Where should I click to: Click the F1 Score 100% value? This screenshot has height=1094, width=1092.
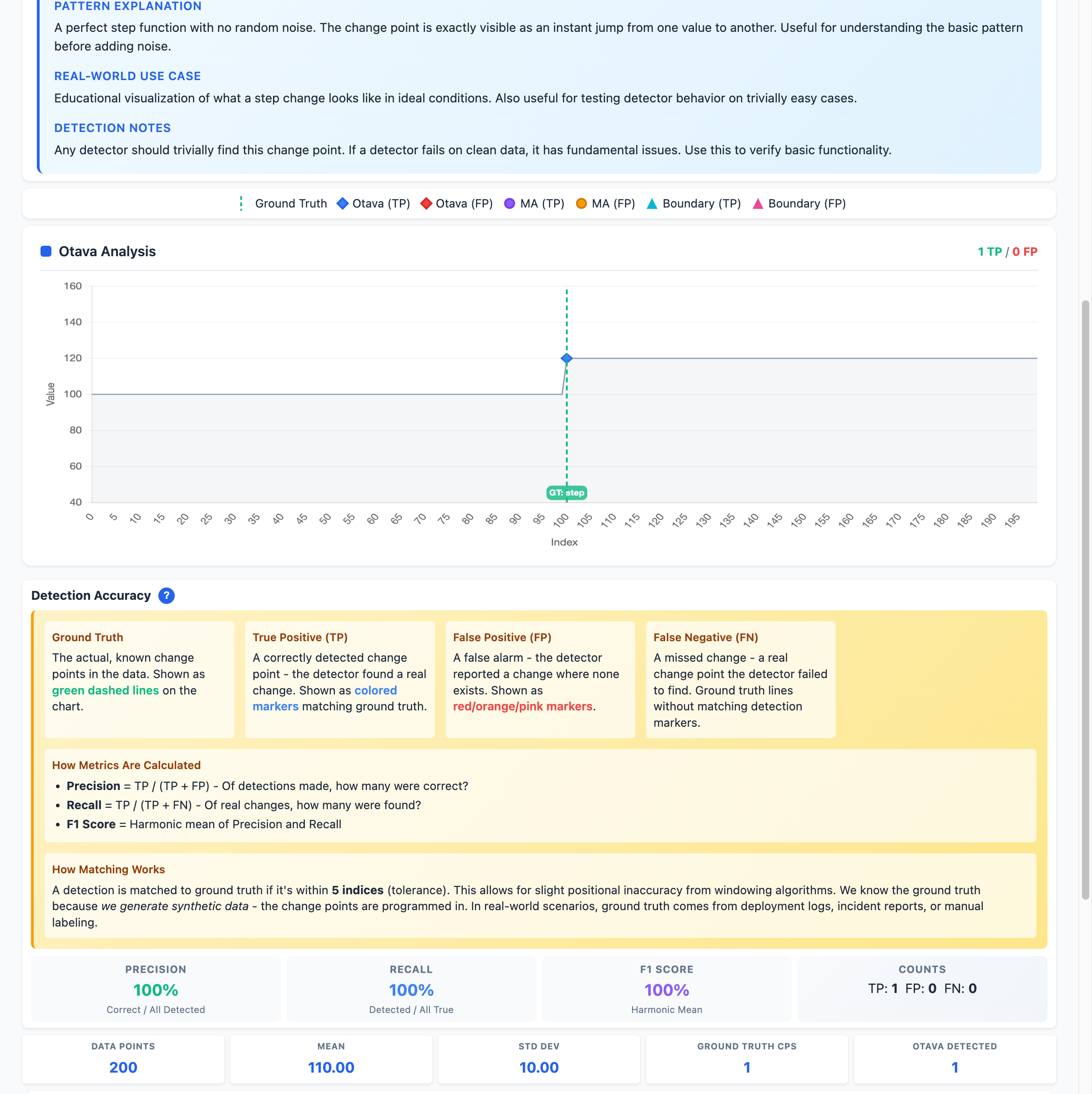(666, 990)
